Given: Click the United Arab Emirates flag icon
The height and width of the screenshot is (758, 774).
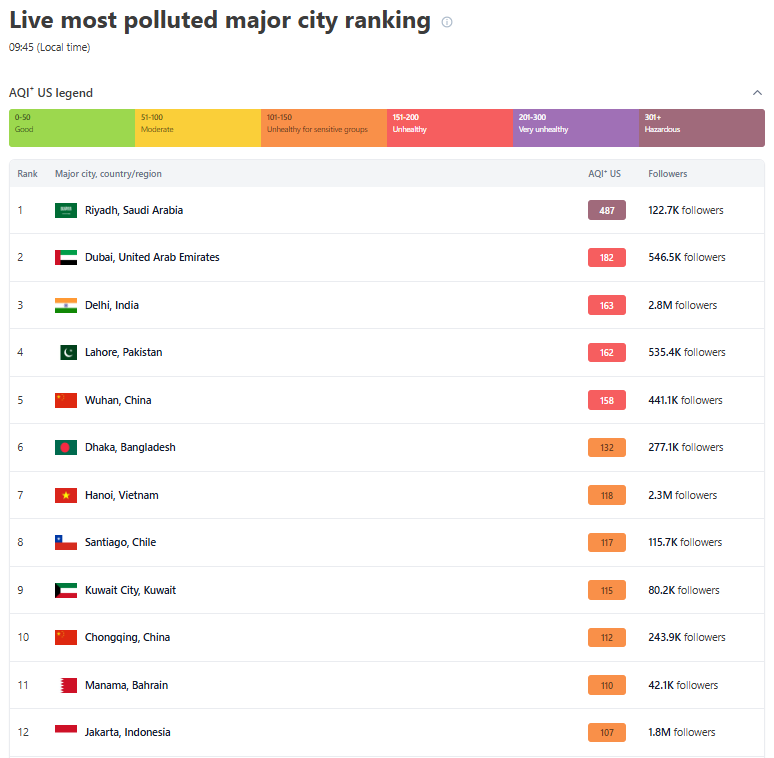Looking at the screenshot, I should point(66,257).
